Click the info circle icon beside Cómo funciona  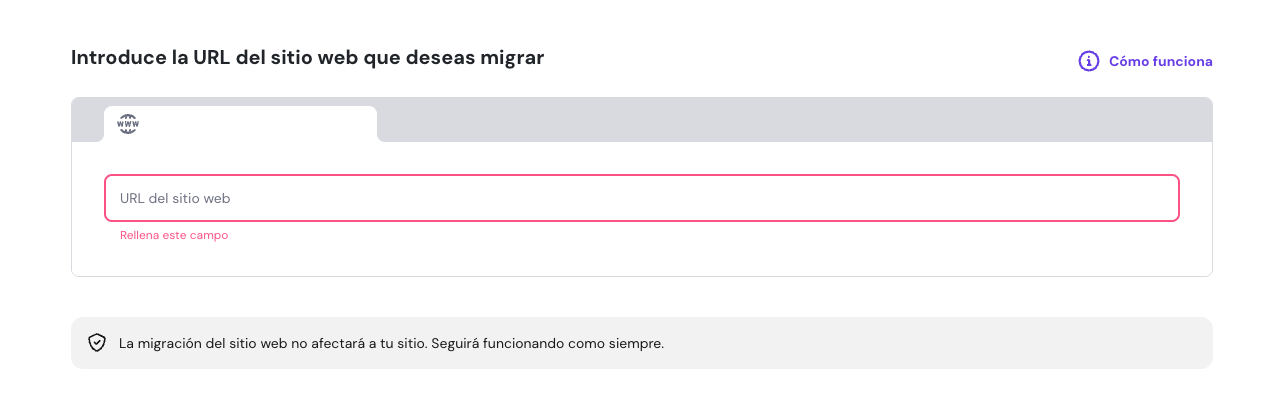1089,61
